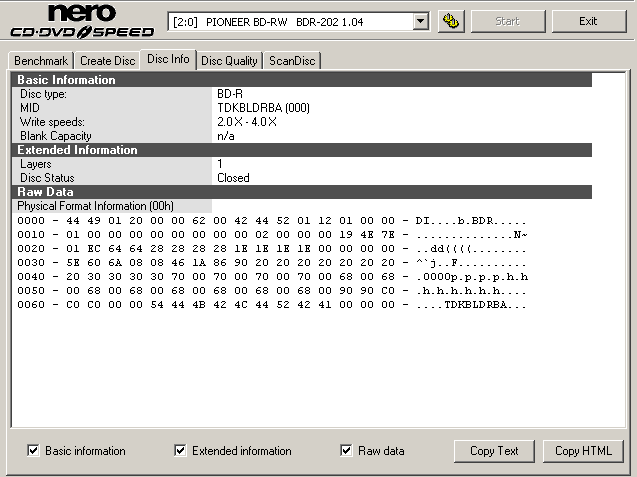Screen dimensions: 637x477
Task: Click the write speeds value 2.0X - 4.0X
Action: tap(247, 122)
